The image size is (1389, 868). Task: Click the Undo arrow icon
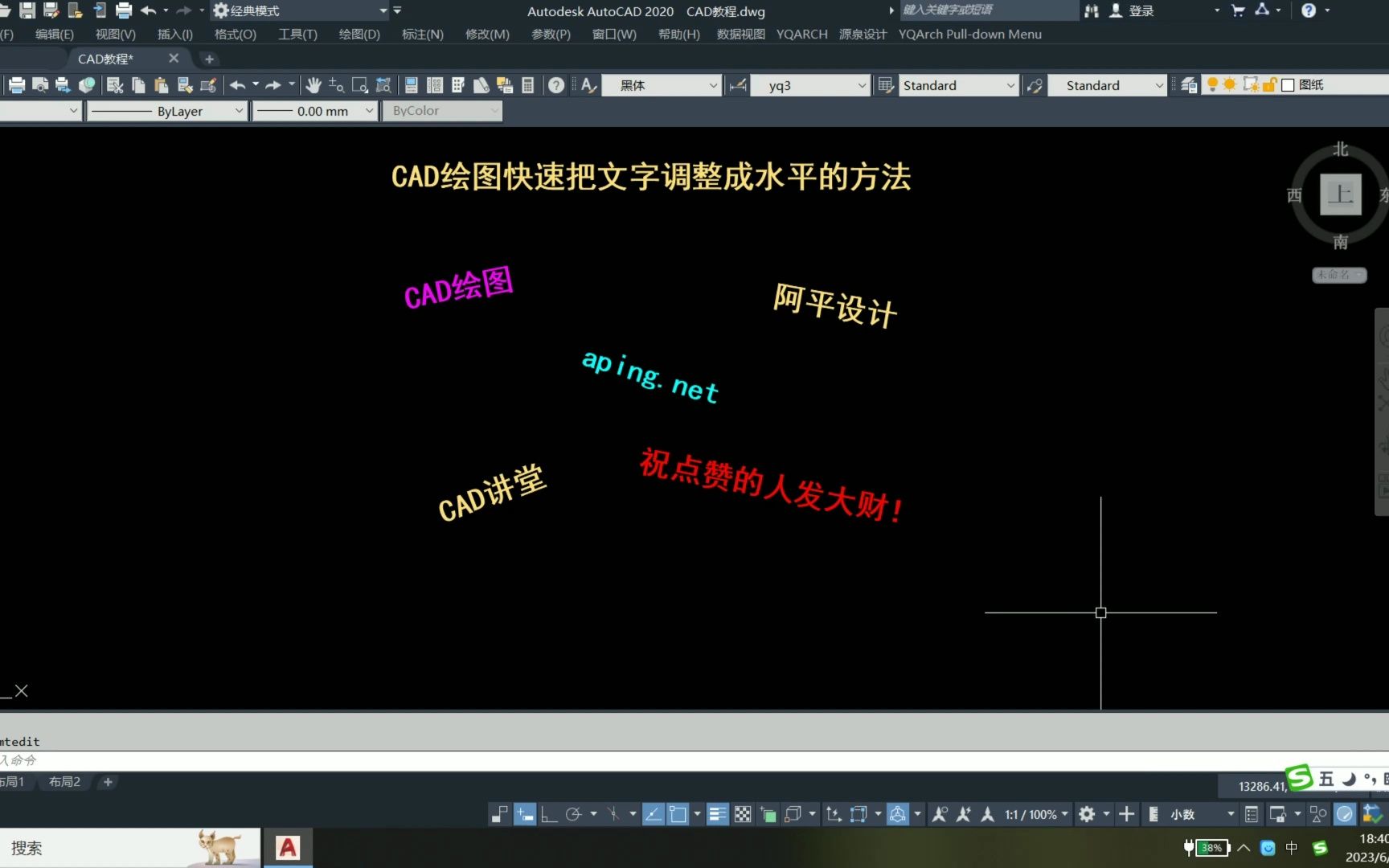(238, 84)
